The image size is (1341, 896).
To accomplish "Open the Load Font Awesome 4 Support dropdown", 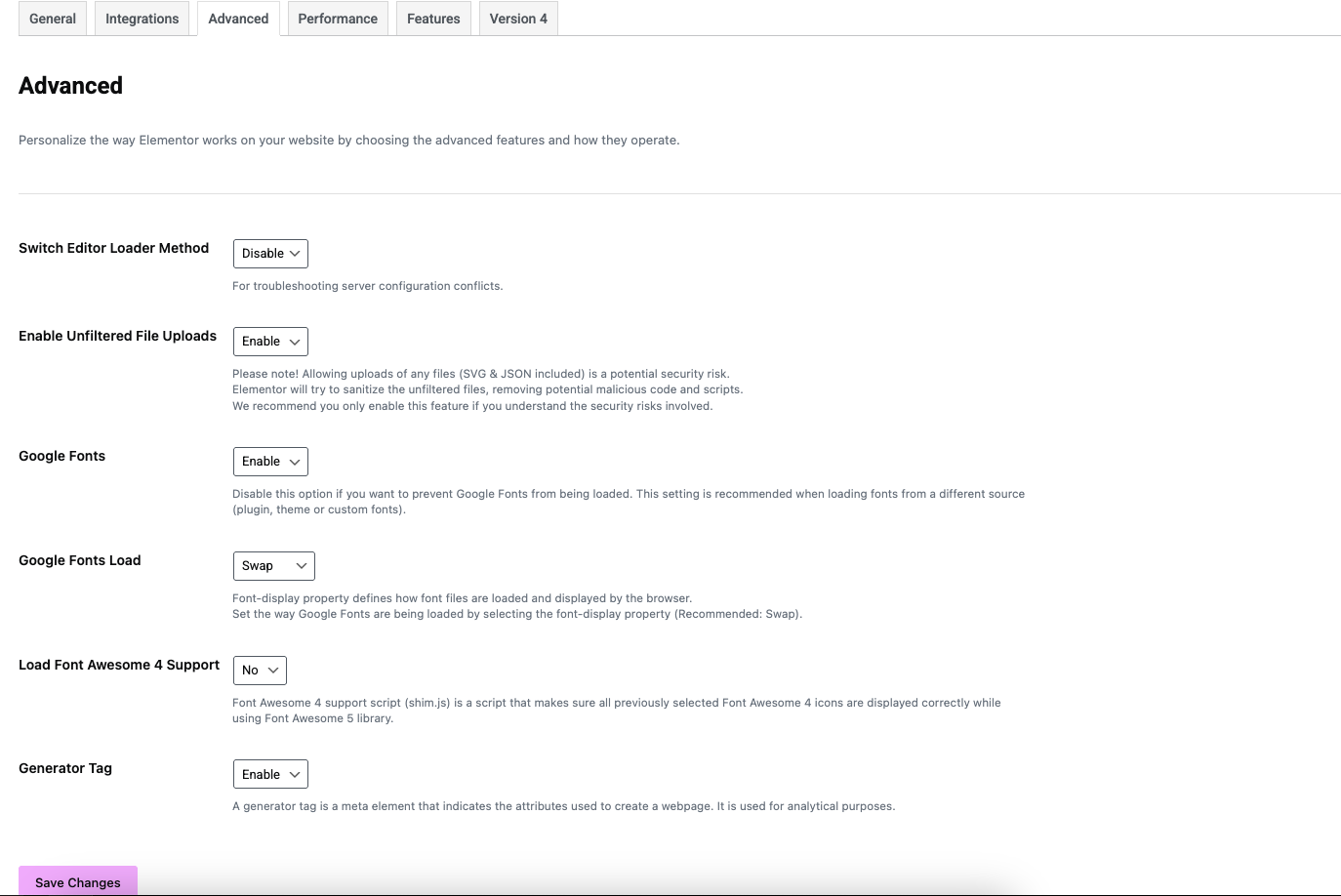I will 260,671.
